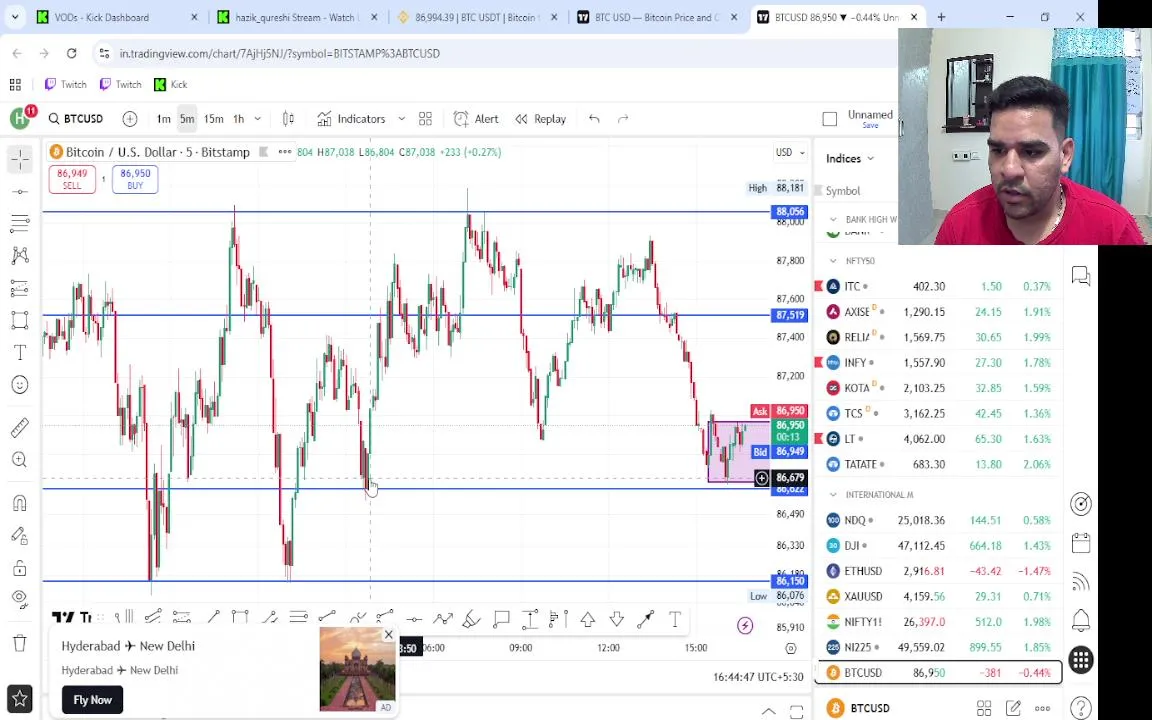This screenshot has height=720, width=1152.
Task: Select the Measure ruler tool
Action: pyautogui.click(x=20, y=428)
